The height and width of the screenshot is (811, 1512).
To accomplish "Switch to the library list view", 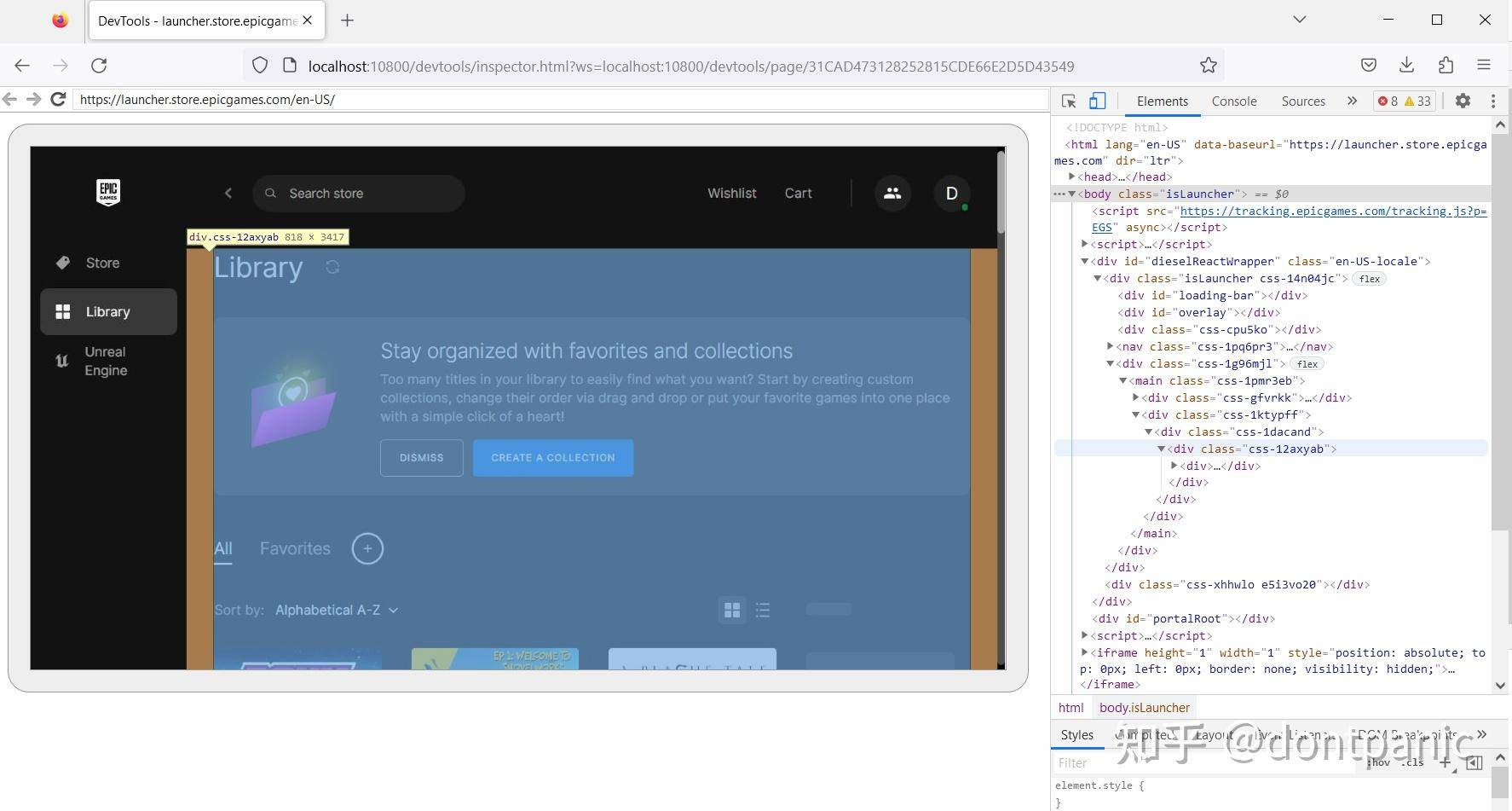I will pyautogui.click(x=763, y=610).
